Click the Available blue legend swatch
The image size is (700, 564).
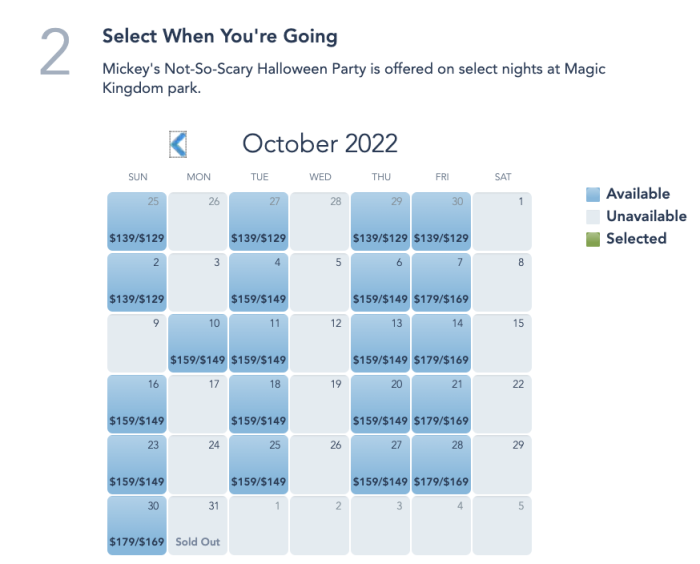pos(593,194)
